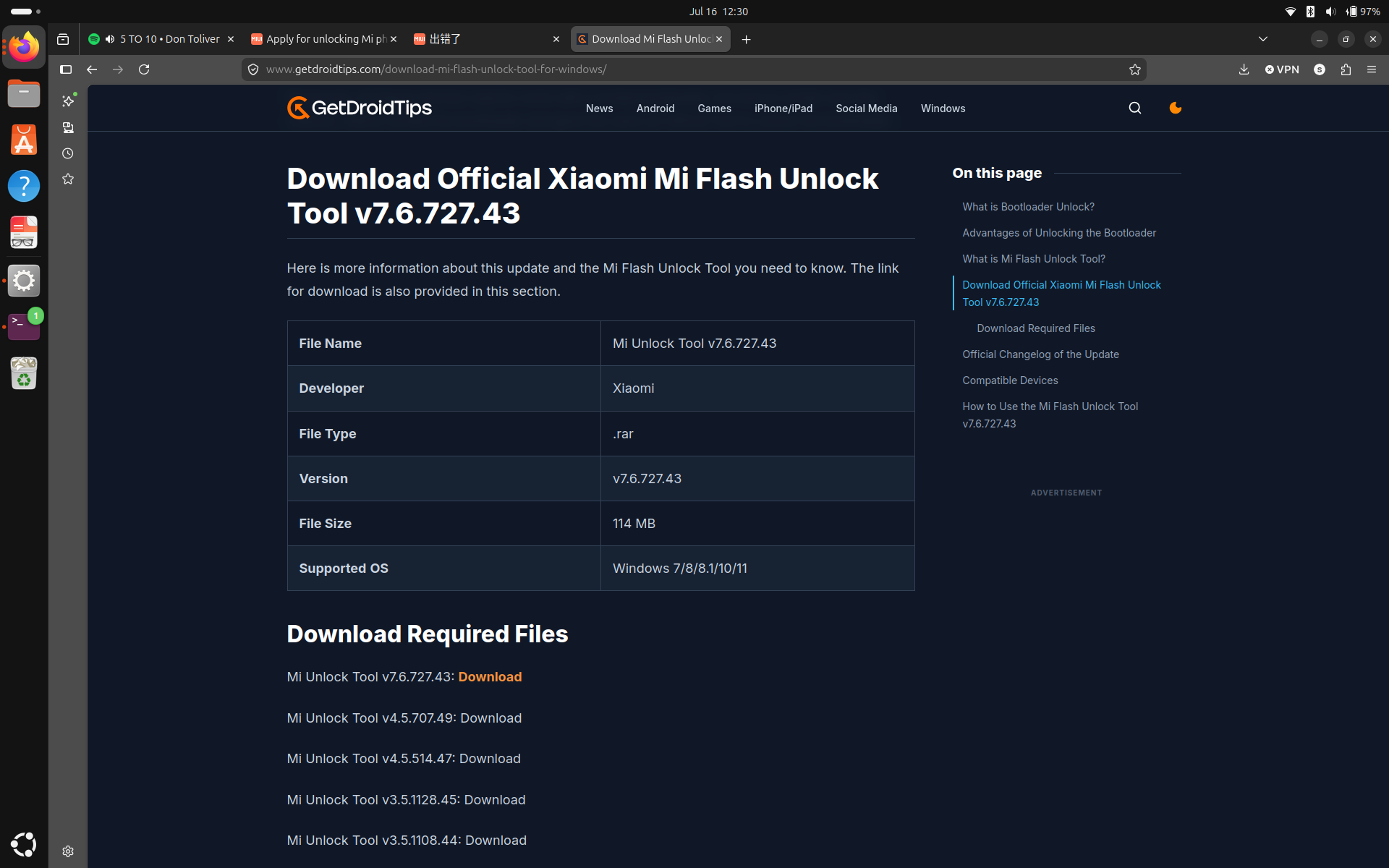Switch to Apply for unlocking Mi tab
Image resolution: width=1389 pixels, height=868 pixels.
coord(324,39)
